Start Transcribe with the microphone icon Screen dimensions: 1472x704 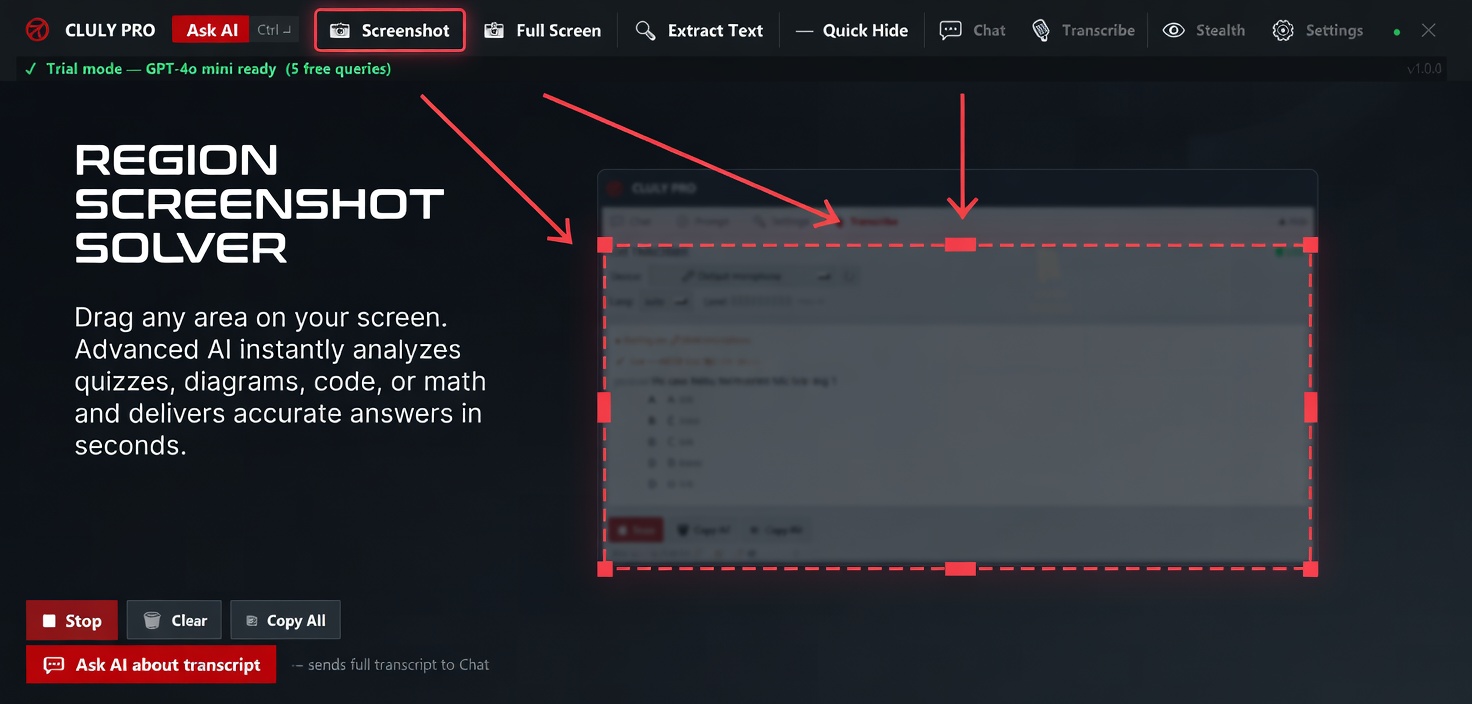click(x=1041, y=30)
